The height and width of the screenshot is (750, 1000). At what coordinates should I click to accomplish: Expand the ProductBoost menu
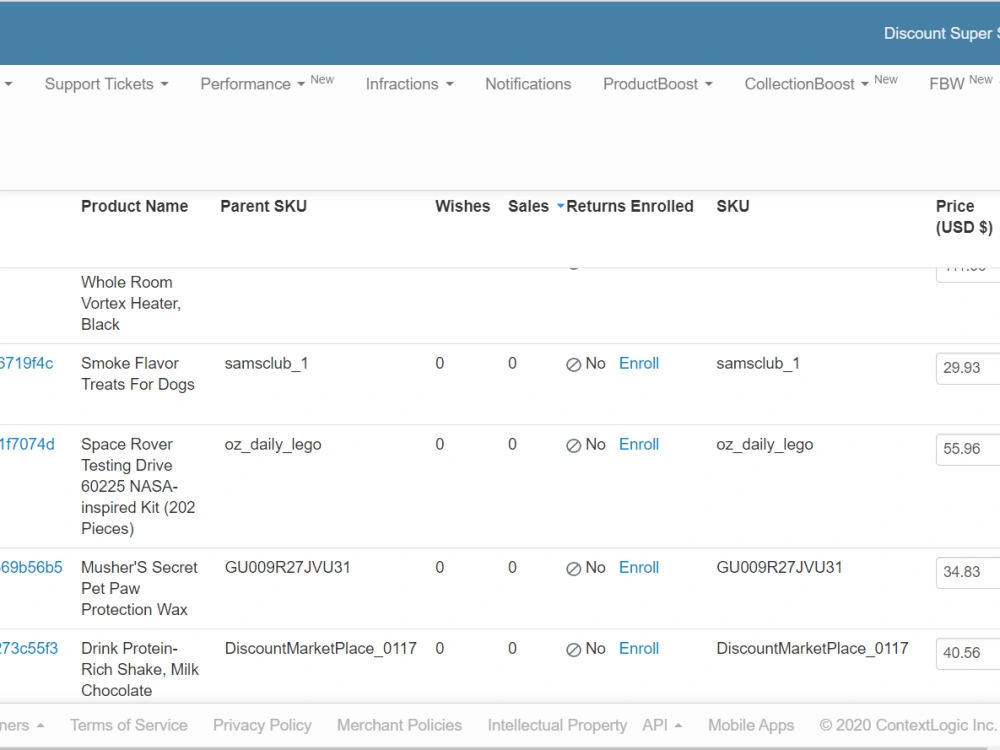(658, 84)
